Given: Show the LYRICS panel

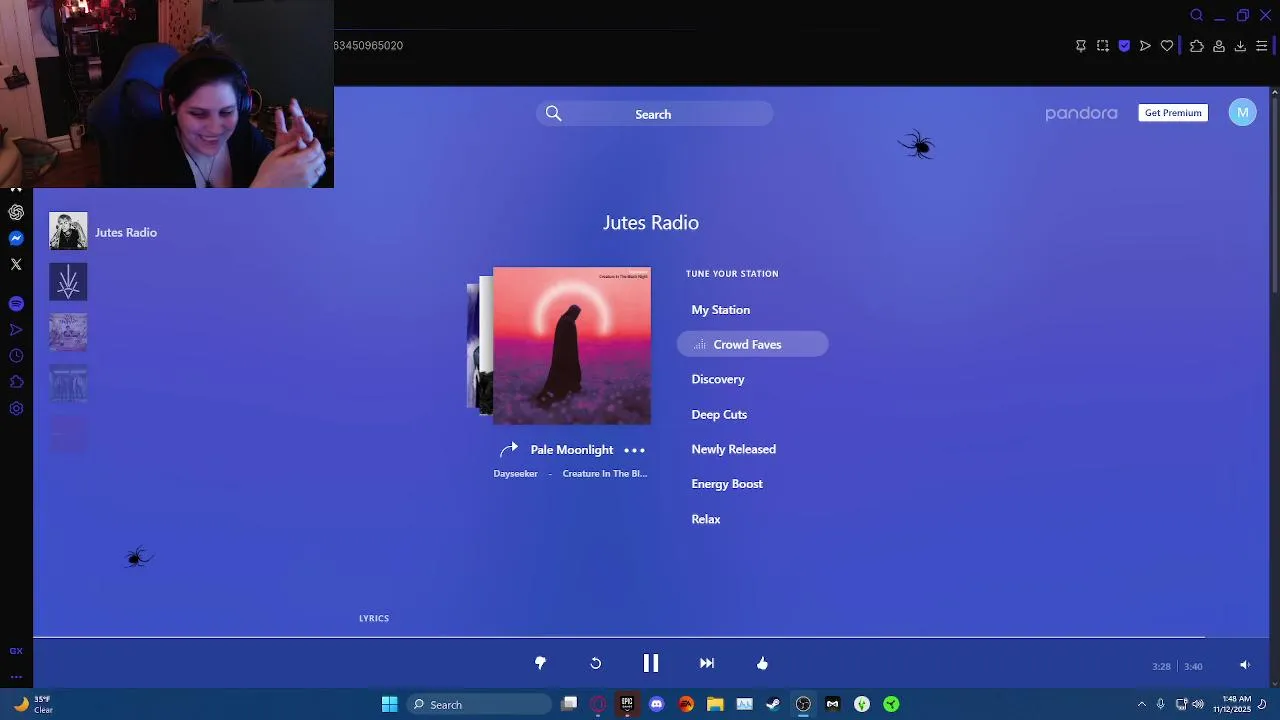Looking at the screenshot, I should point(374,618).
